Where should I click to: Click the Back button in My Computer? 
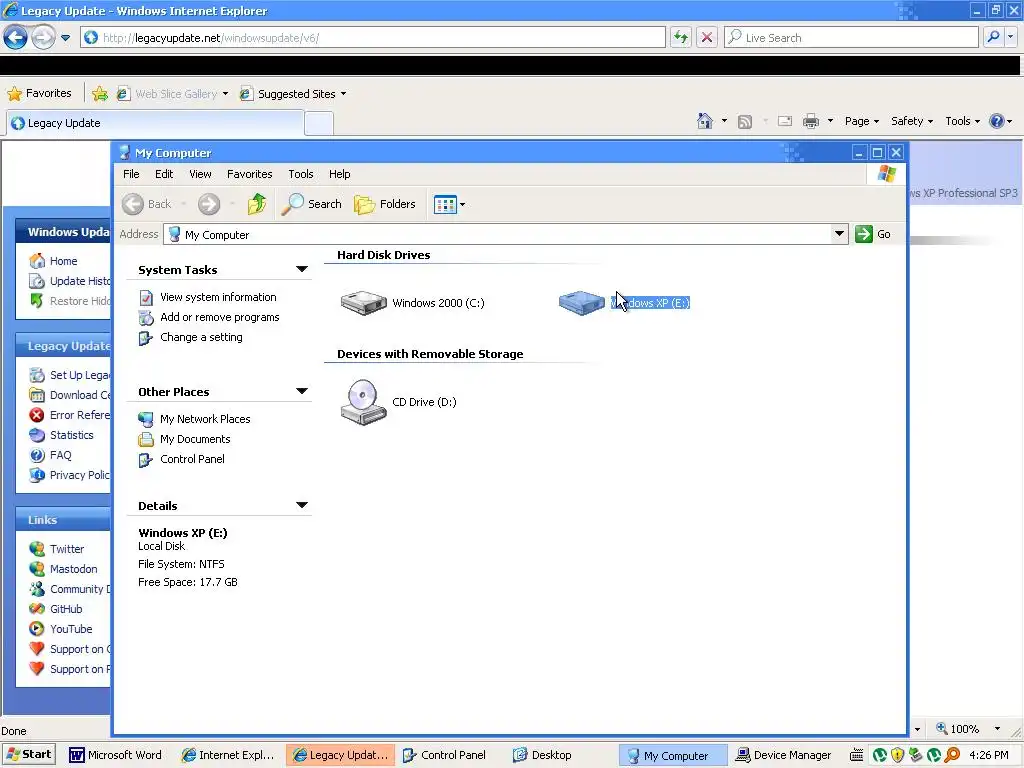[148, 204]
